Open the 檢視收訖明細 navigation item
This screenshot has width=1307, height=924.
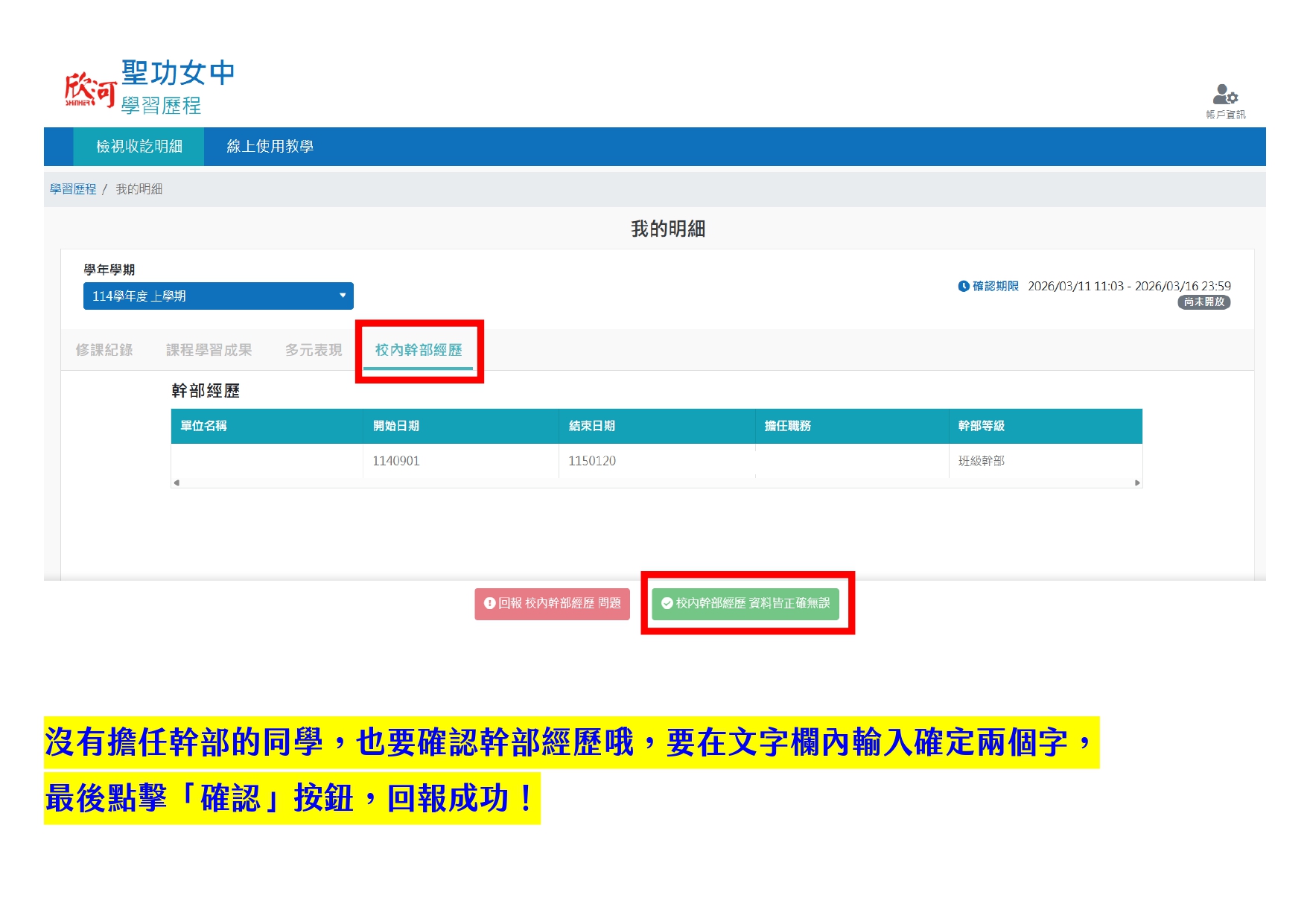click(139, 147)
